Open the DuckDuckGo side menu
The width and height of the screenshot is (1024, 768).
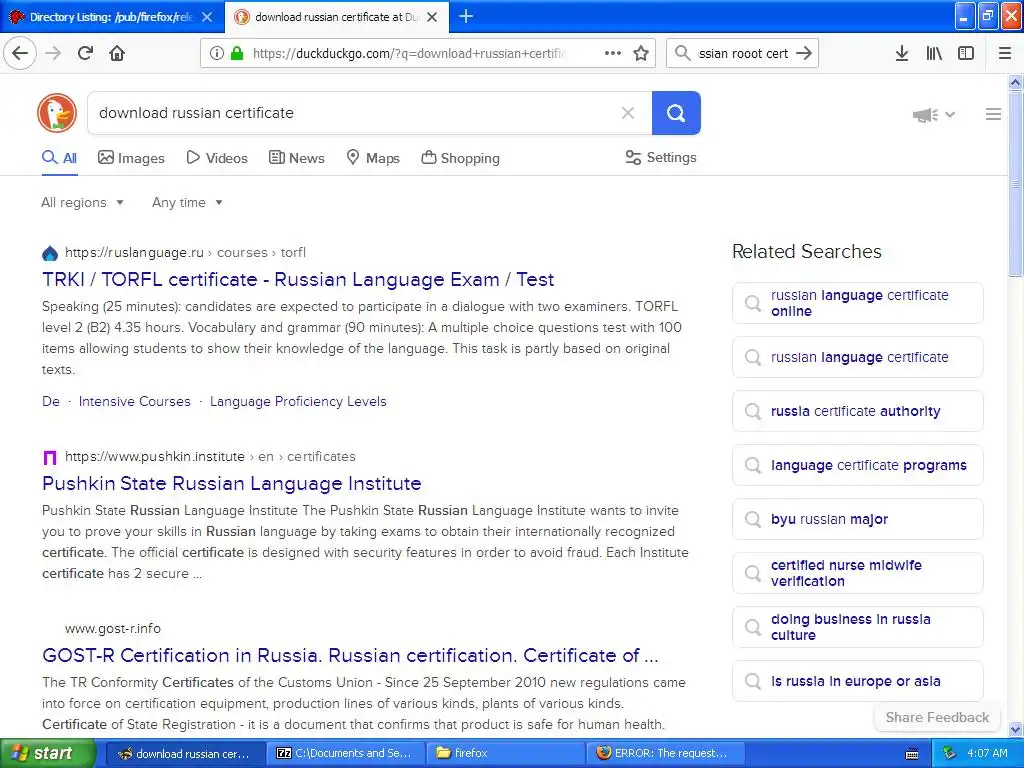coord(993,114)
